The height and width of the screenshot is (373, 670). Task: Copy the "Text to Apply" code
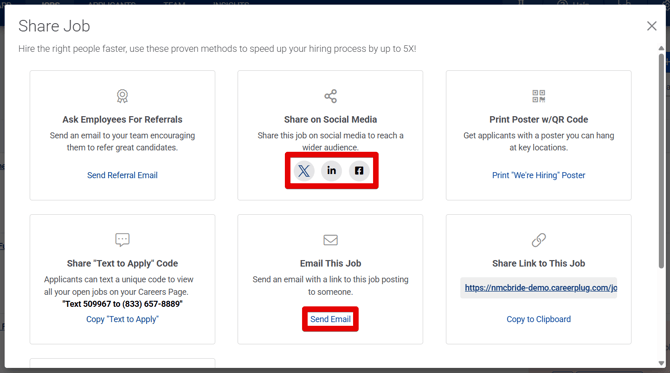[x=122, y=319]
